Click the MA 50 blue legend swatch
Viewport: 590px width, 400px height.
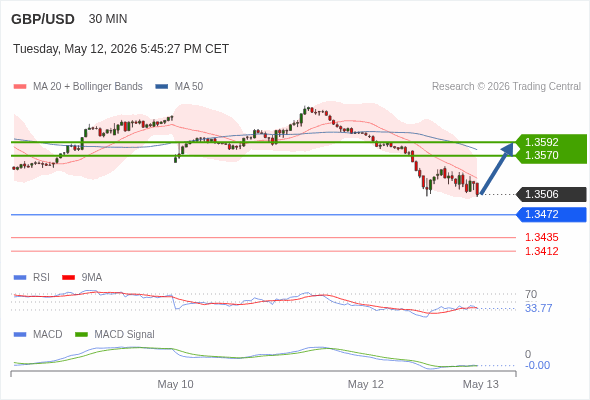coord(162,87)
